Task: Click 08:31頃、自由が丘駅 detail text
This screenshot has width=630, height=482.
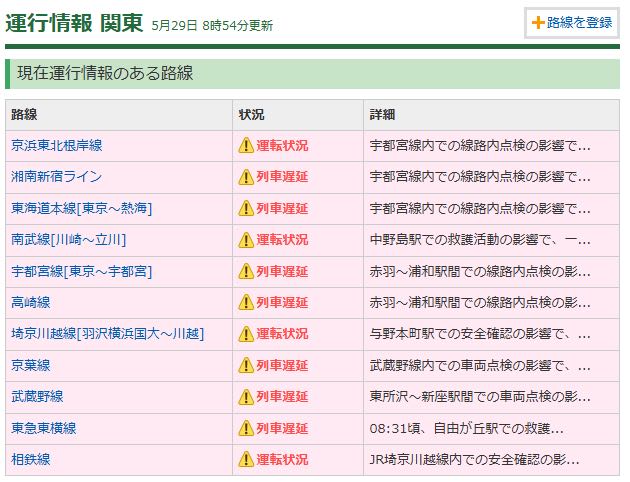Action: click(466, 428)
